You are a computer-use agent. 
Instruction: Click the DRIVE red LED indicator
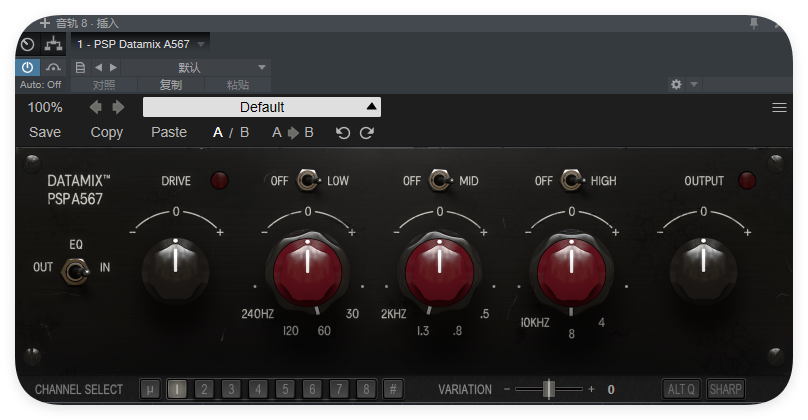click(219, 180)
